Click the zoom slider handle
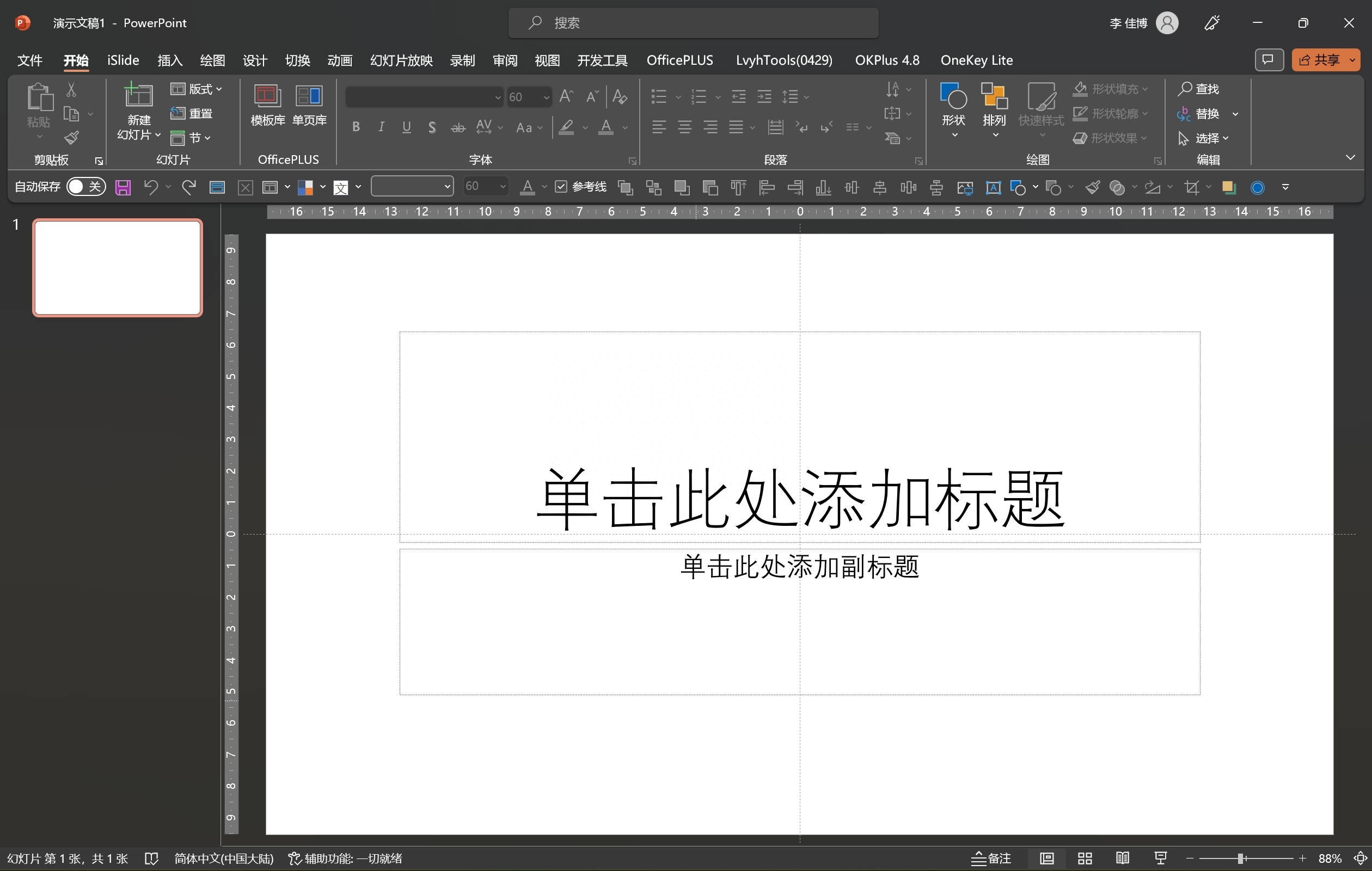Image resolution: width=1372 pixels, height=871 pixels. pos(1240,858)
